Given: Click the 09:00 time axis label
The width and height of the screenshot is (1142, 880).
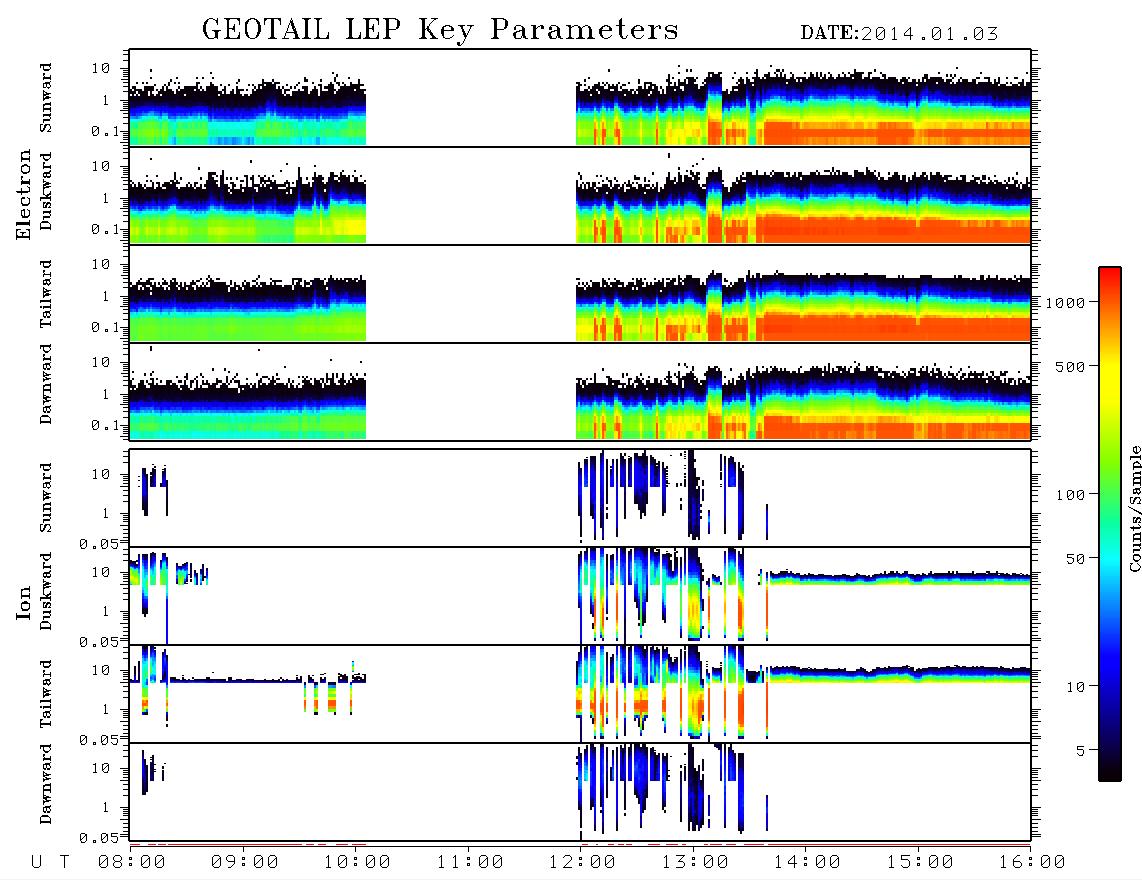Looking at the screenshot, I should click(x=245, y=863).
